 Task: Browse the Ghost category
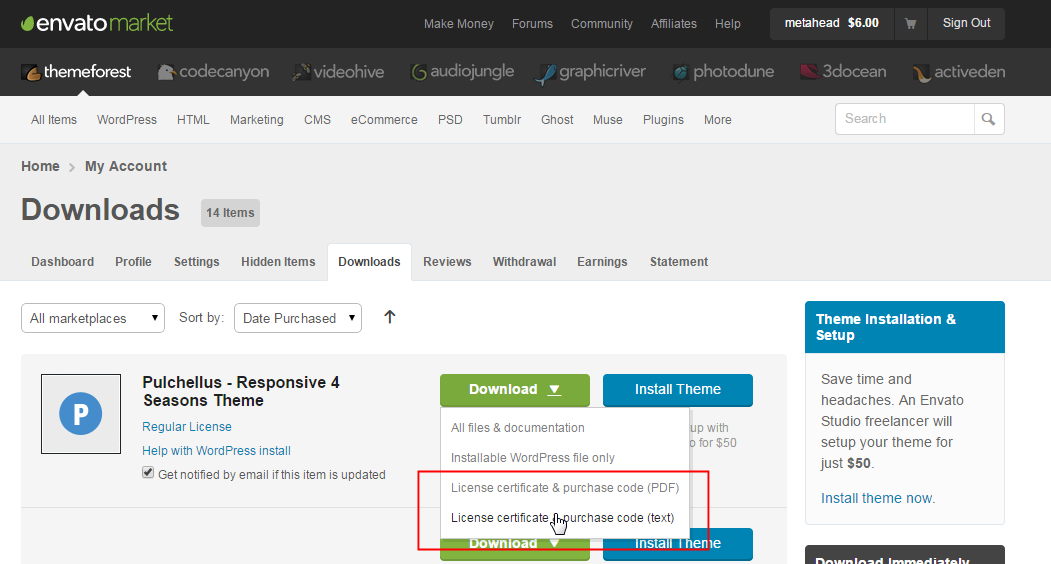[557, 120]
